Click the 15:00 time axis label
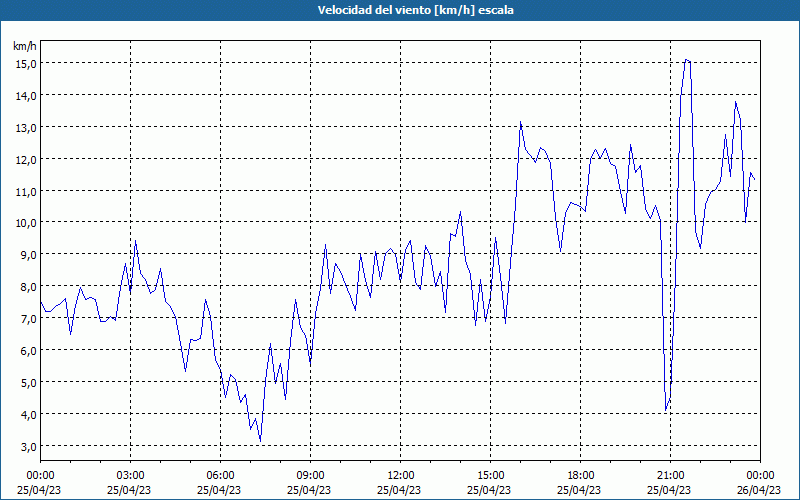The height and width of the screenshot is (500, 800). pos(490,476)
